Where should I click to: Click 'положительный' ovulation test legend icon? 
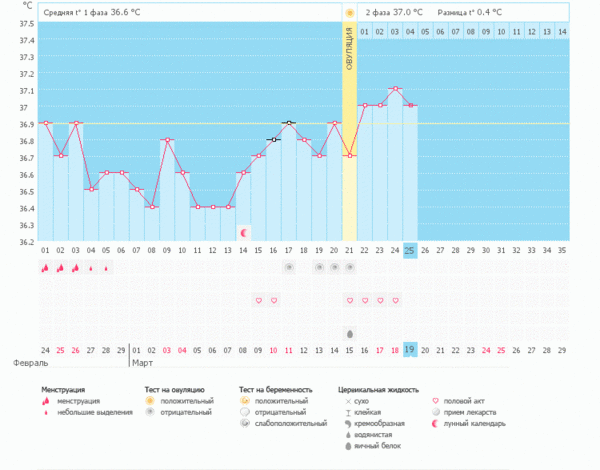pyautogui.click(x=149, y=401)
